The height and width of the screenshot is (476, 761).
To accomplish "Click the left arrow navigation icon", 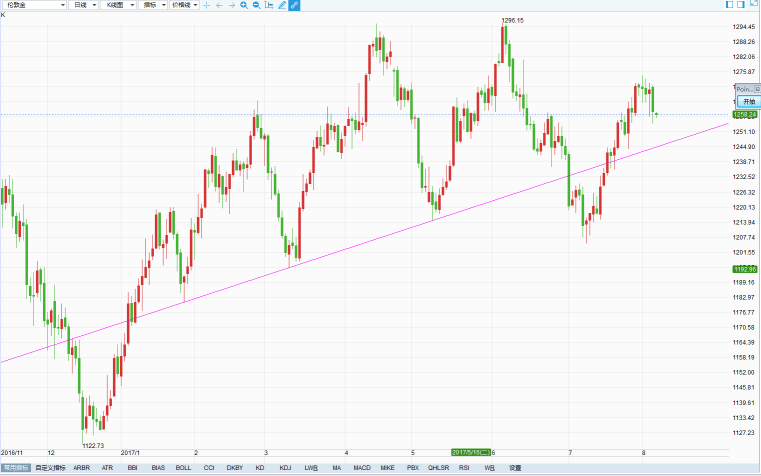I will coord(220,5).
